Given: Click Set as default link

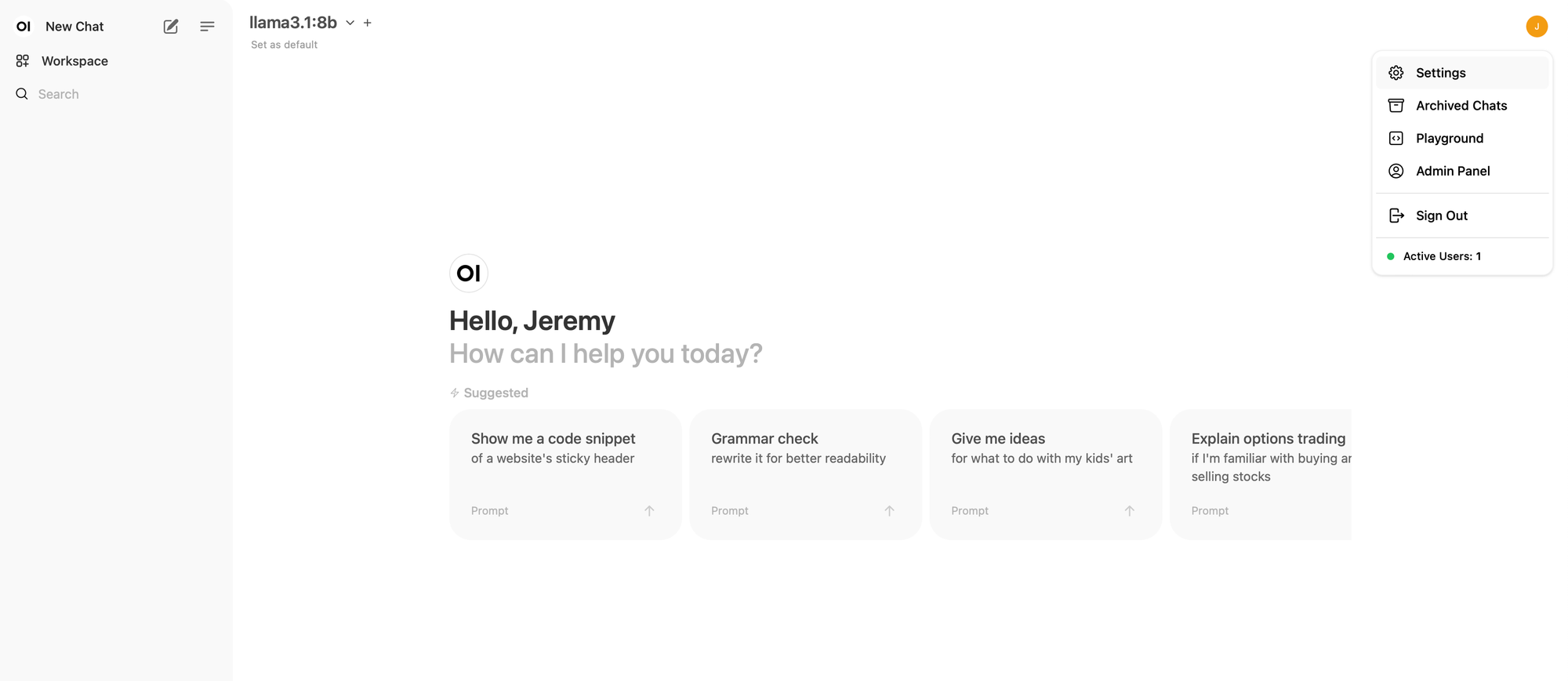Looking at the screenshot, I should 284,45.
